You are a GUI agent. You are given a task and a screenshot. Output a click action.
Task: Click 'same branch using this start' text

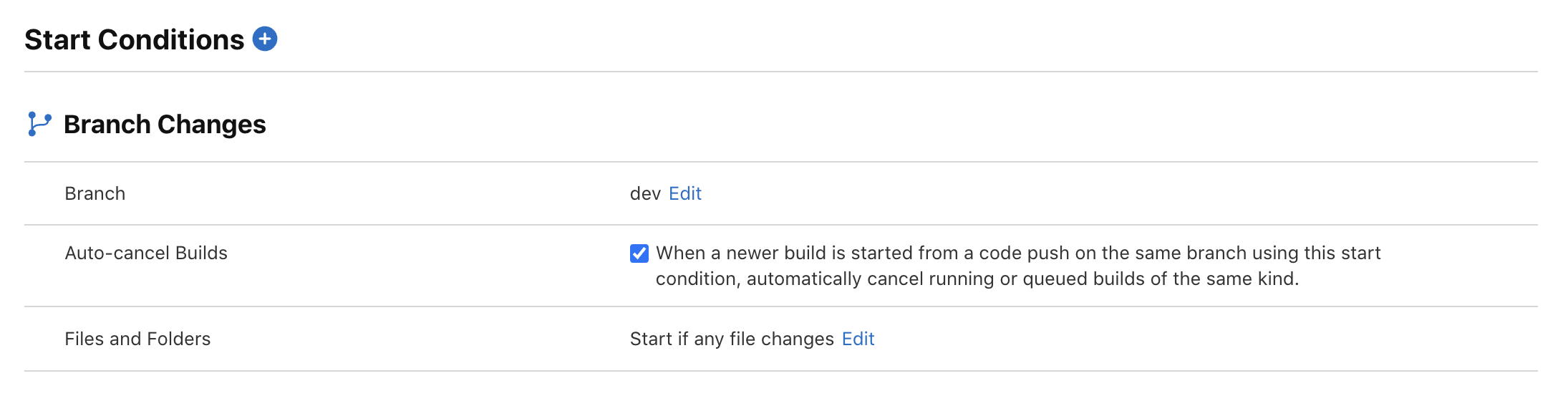1257,253
